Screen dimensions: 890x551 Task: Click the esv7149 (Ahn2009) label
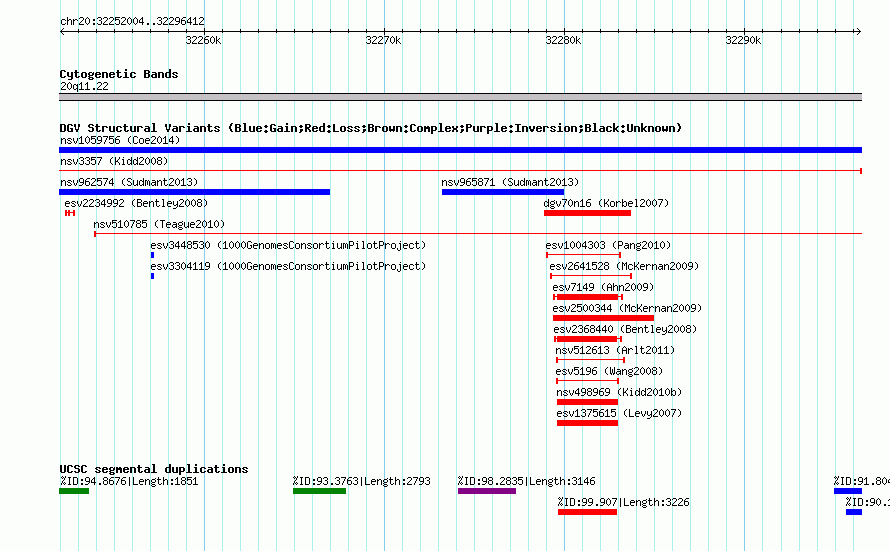click(x=603, y=287)
